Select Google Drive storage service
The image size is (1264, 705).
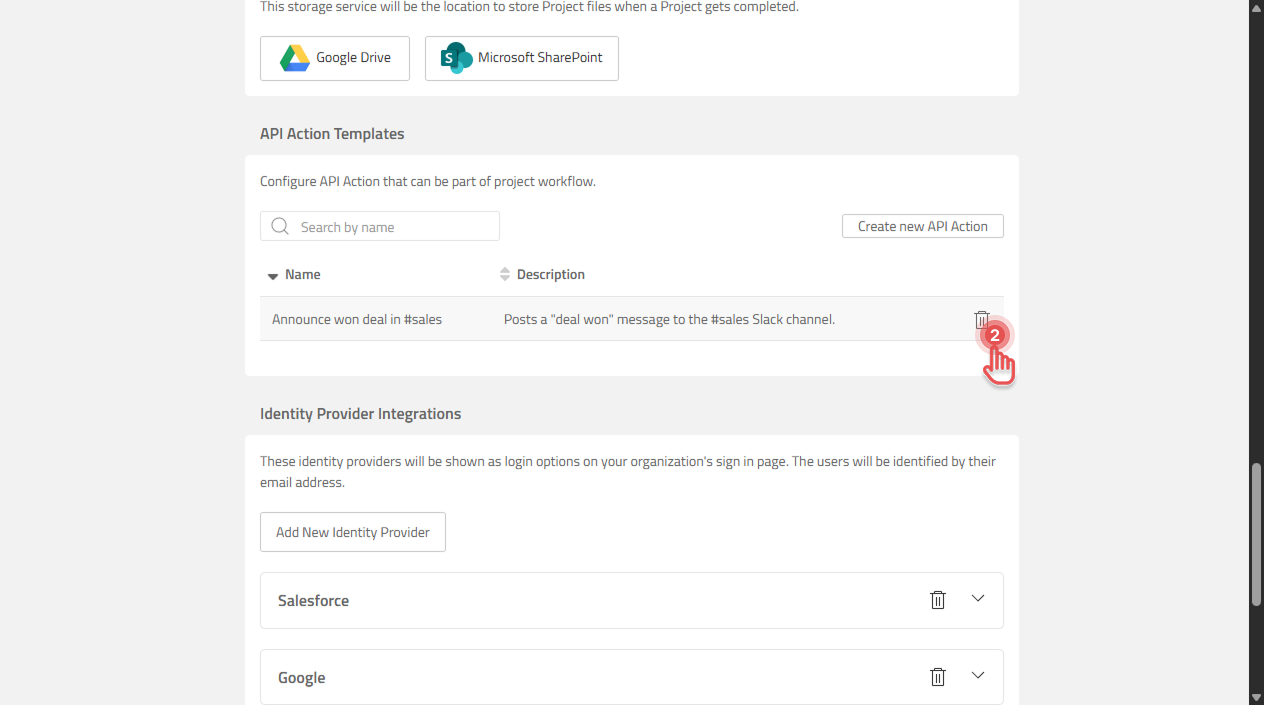pyautogui.click(x=335, y=58)
